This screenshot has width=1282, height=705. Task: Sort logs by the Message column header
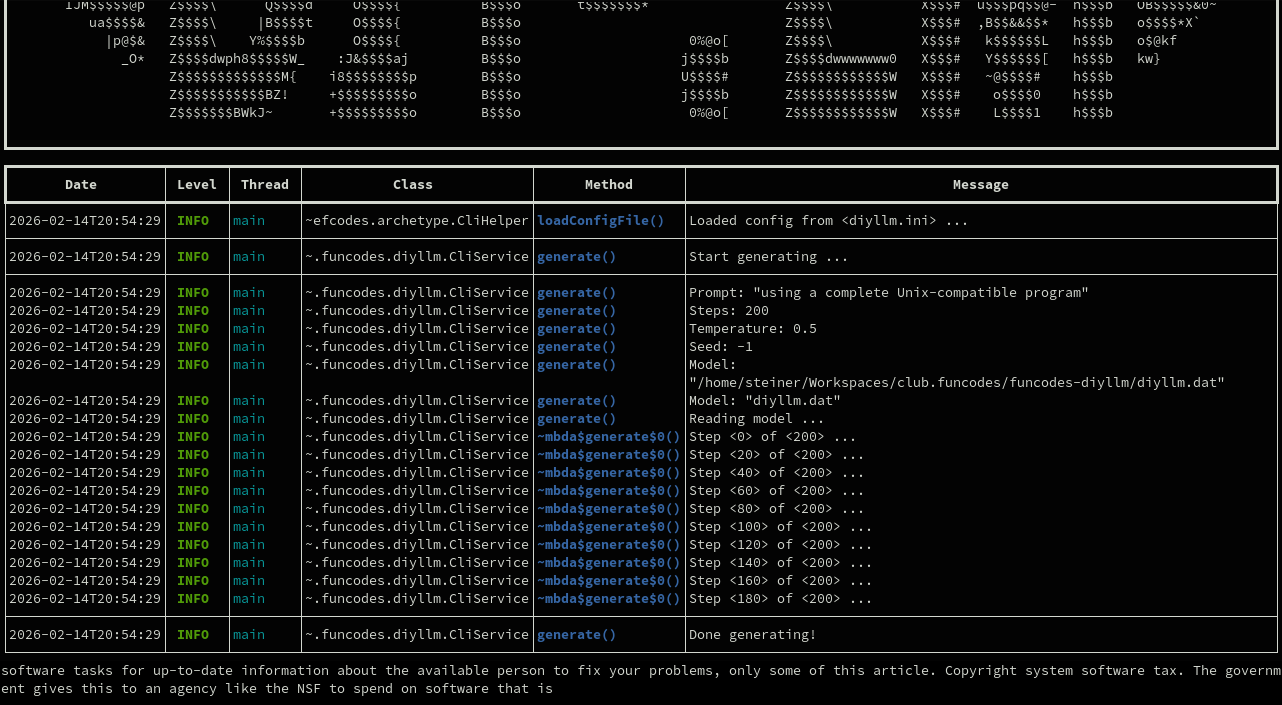point(980,184)
